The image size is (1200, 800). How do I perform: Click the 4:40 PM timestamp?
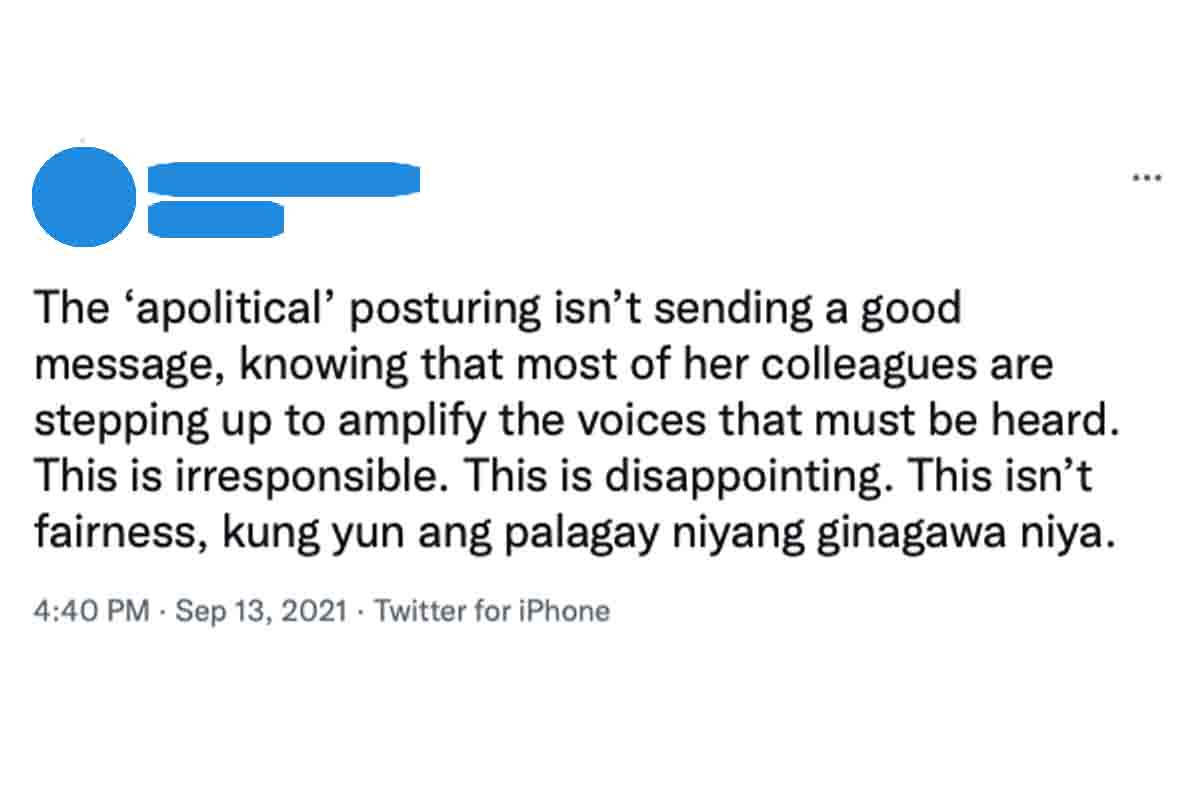[x=91, y=611]
